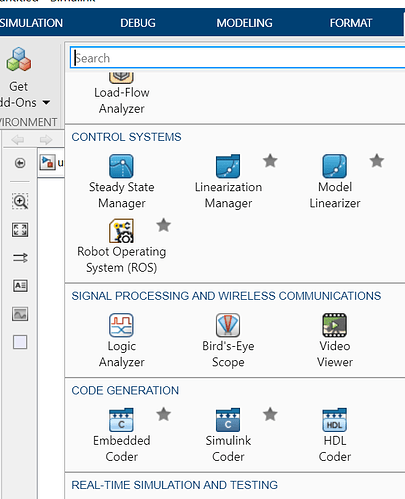The image size is (405, 499).
Task: Toggle favorite star for Model Linearizer
Action: pyautogui.click(x=377, y=161)
